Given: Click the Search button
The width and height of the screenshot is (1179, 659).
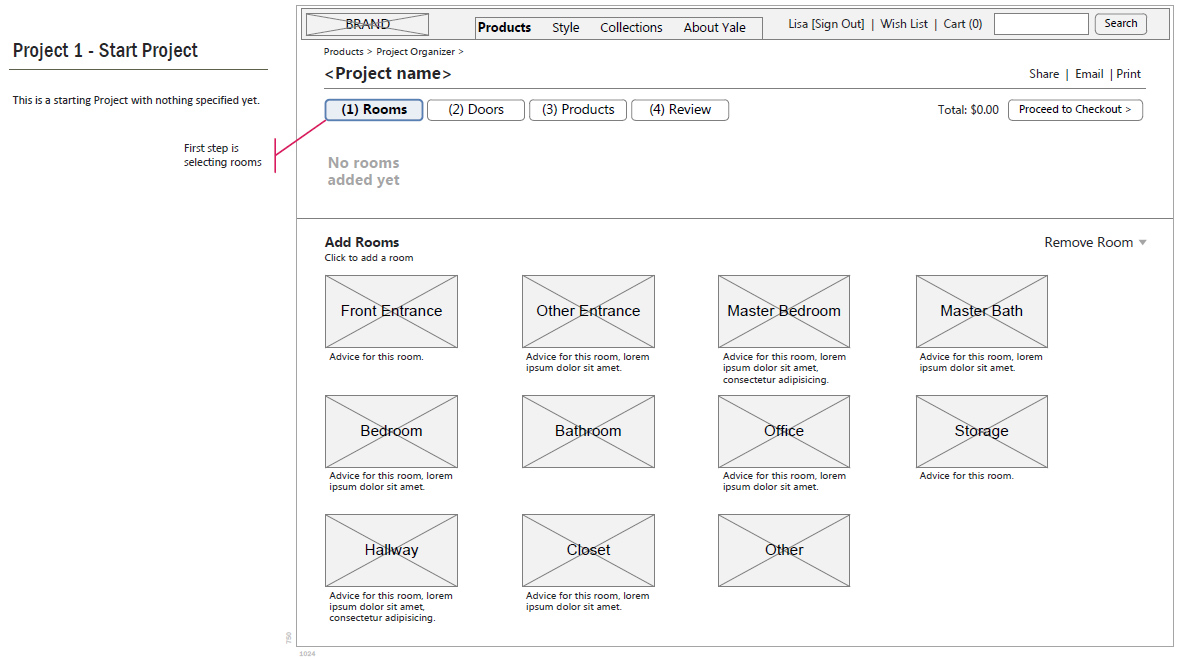Looking at the screenshot, I should [1120, 24].
